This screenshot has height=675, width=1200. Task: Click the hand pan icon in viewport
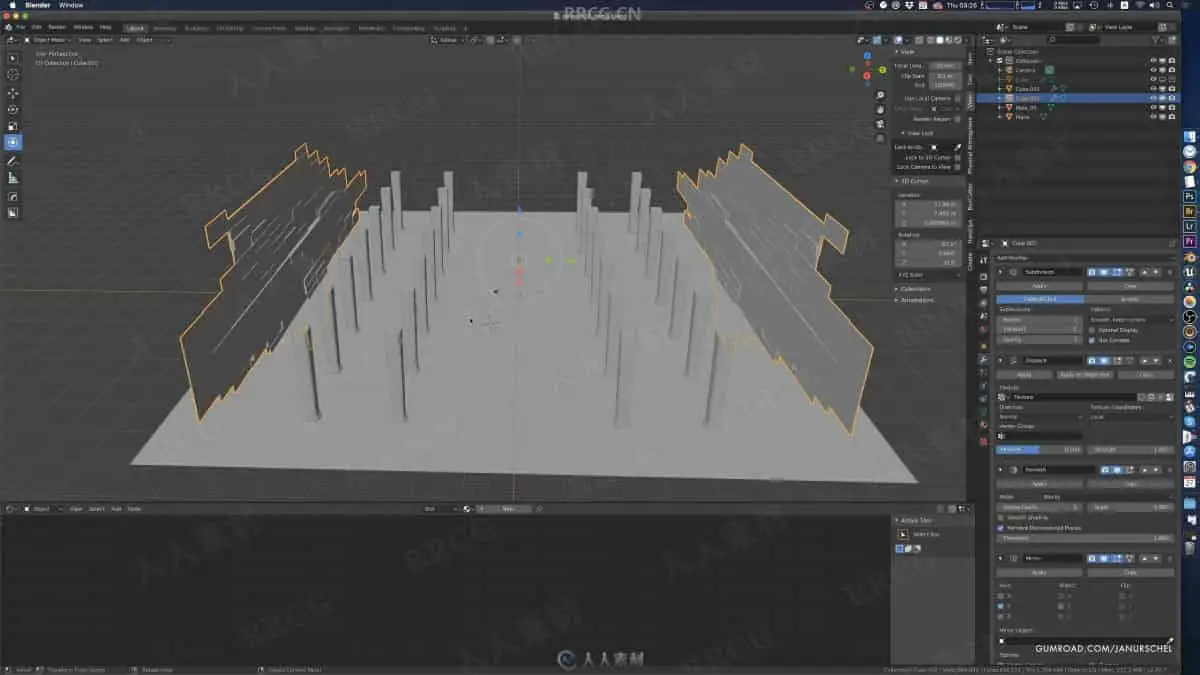click(x=880, y=109)
